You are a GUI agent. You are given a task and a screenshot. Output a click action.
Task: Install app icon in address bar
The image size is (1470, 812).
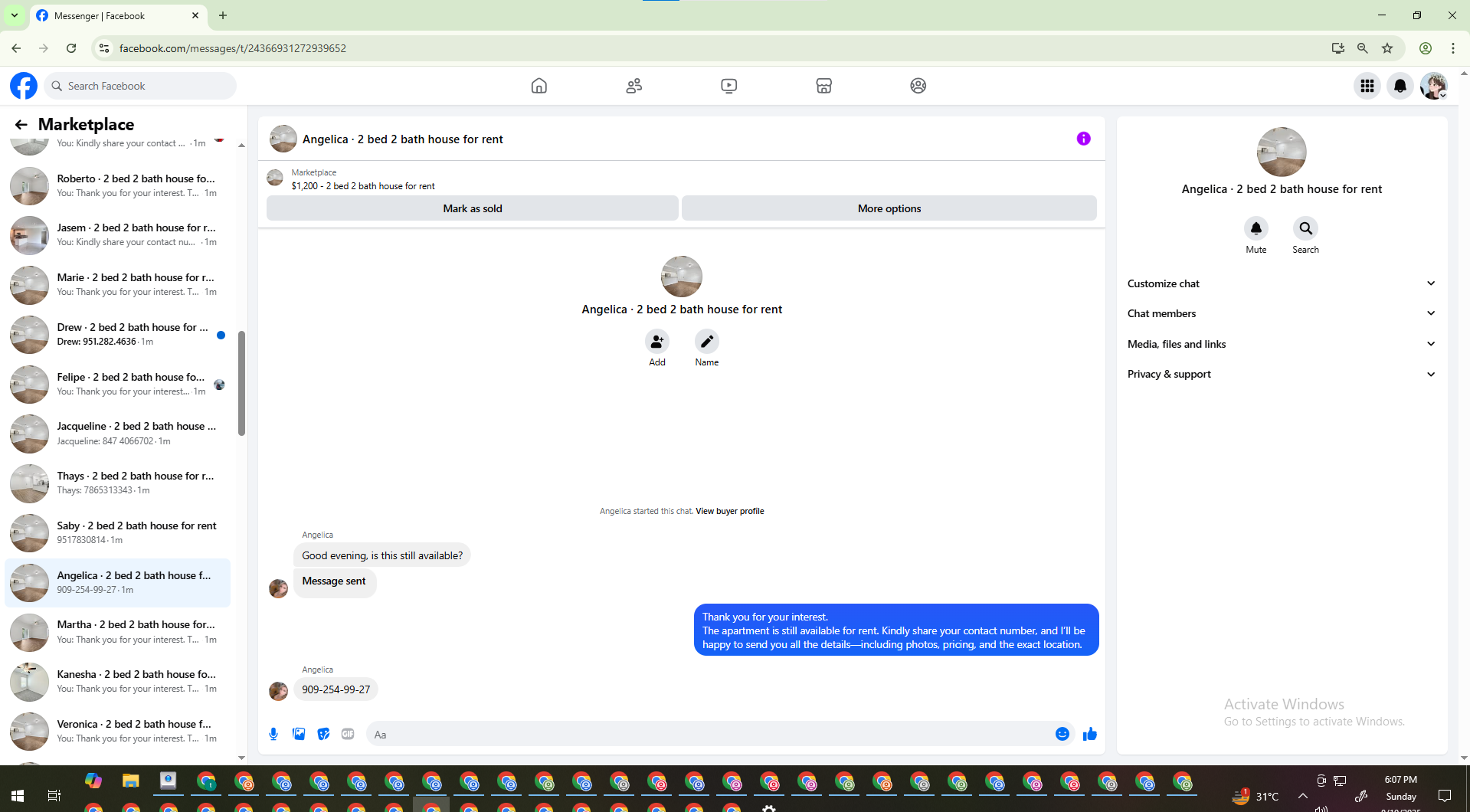coord(1337,48)
